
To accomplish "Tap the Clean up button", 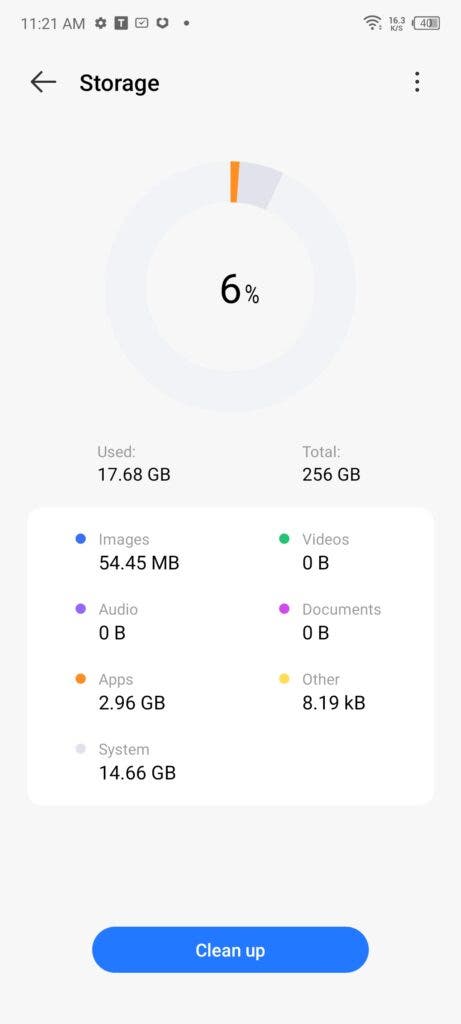I will point(230,950).
